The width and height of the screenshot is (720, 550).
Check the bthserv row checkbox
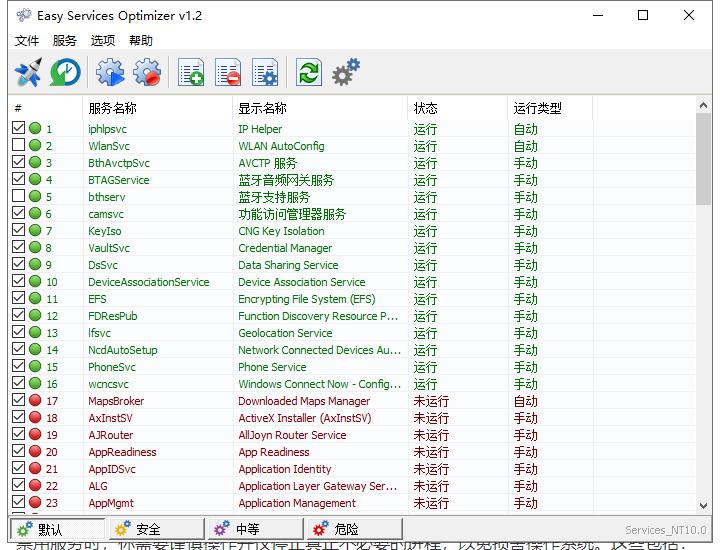tap(18, 197)
